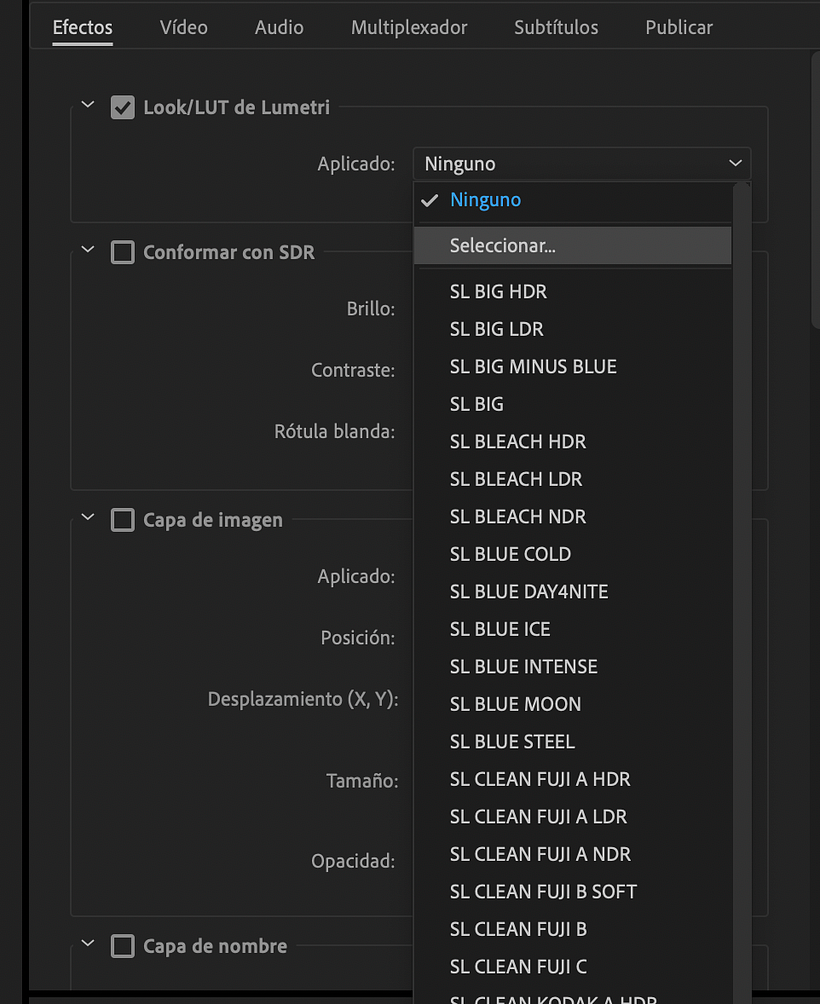Select SL BIG LDR look

click(572, 329)
